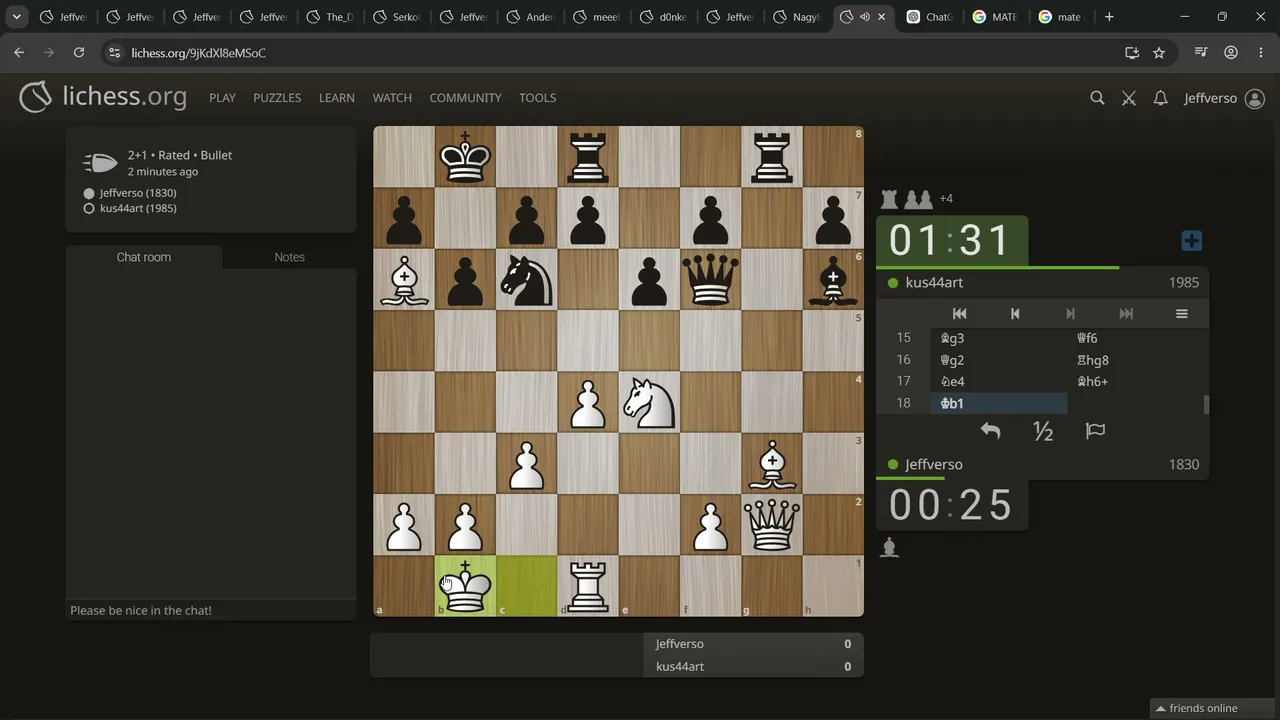Open the browser three-dot menu
The image size is (1280, 720).
coord(1260,53)
